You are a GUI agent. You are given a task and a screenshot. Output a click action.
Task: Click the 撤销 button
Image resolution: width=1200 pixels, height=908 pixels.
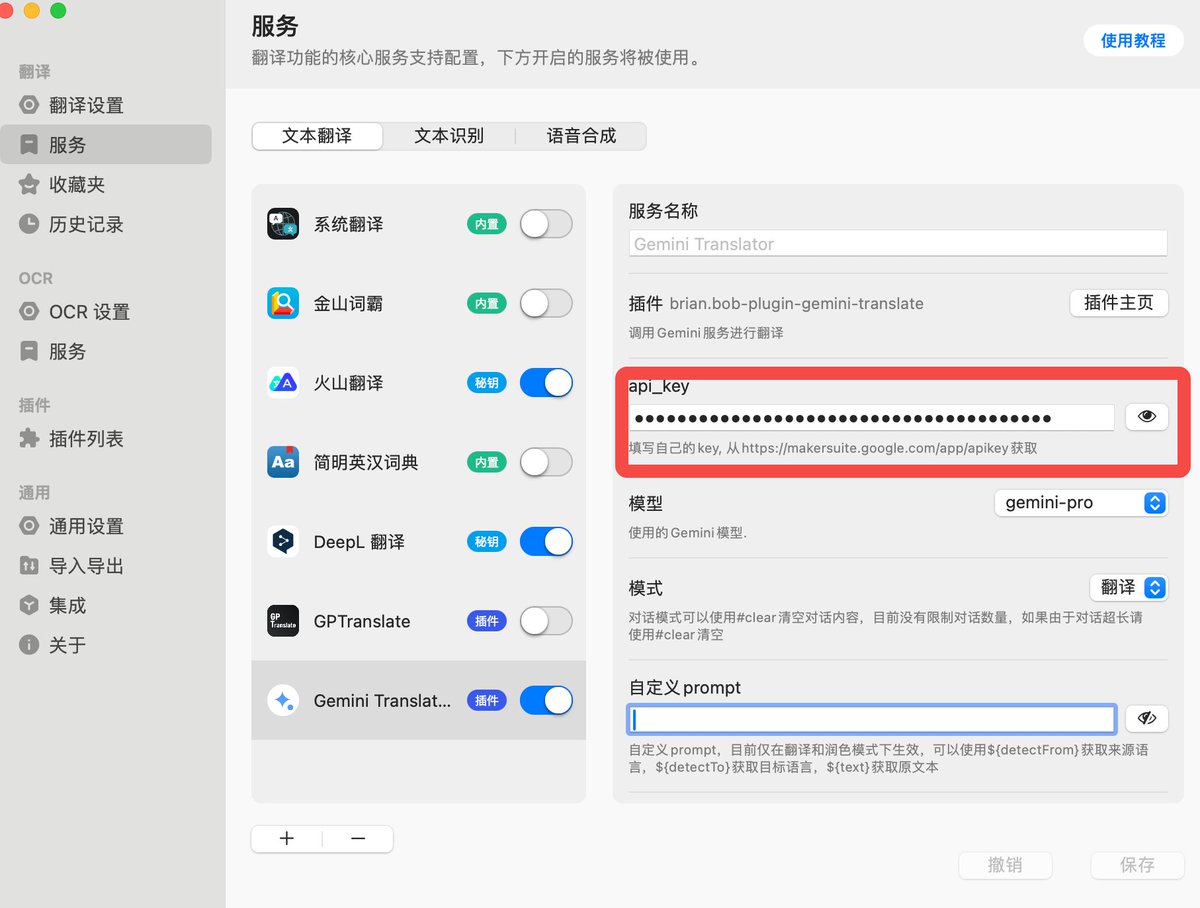[x=1005, y=865]
